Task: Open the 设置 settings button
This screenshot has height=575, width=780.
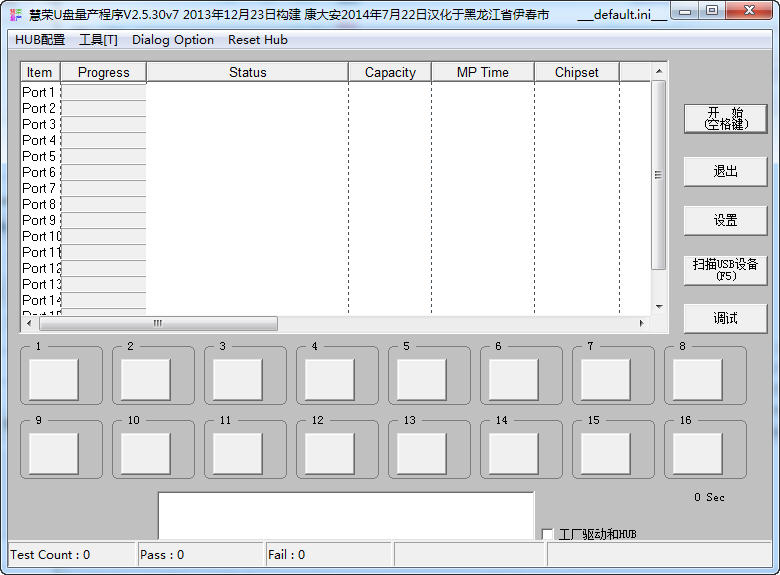Action: pos(725,220)
